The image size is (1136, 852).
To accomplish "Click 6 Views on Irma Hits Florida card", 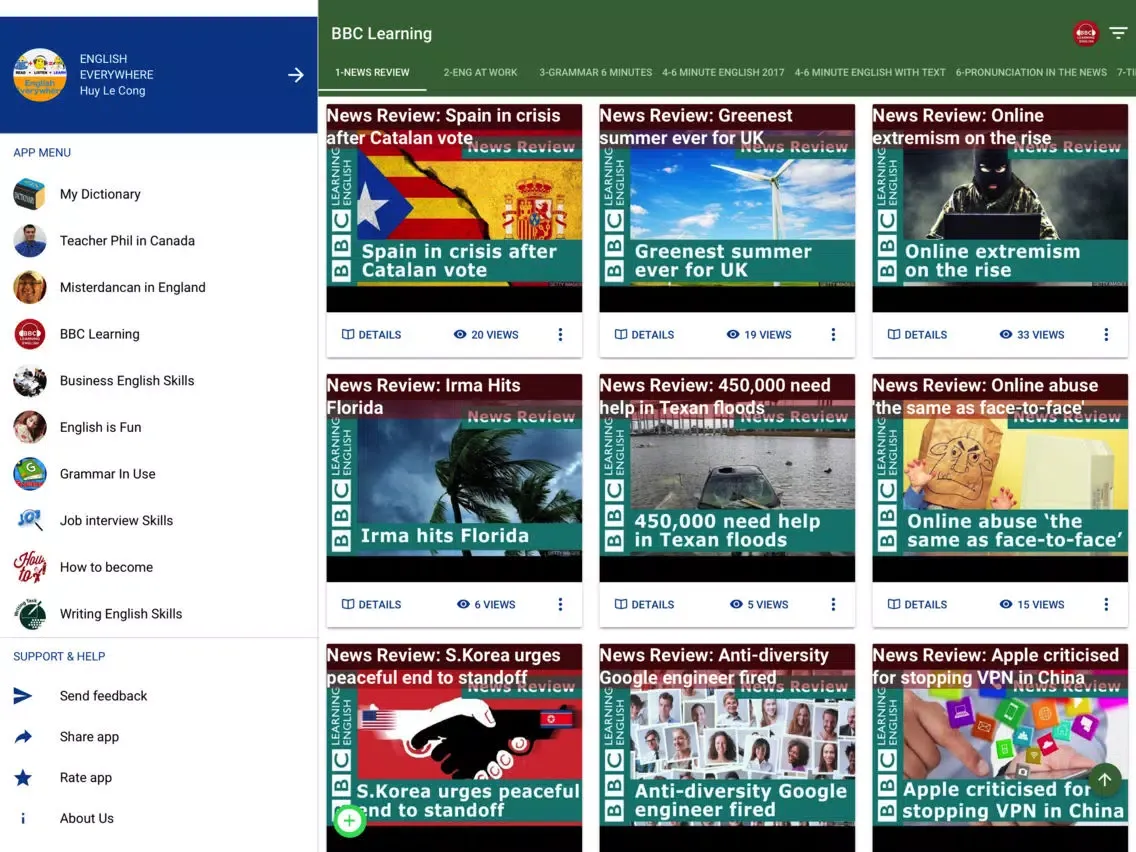I will point(486,604).
